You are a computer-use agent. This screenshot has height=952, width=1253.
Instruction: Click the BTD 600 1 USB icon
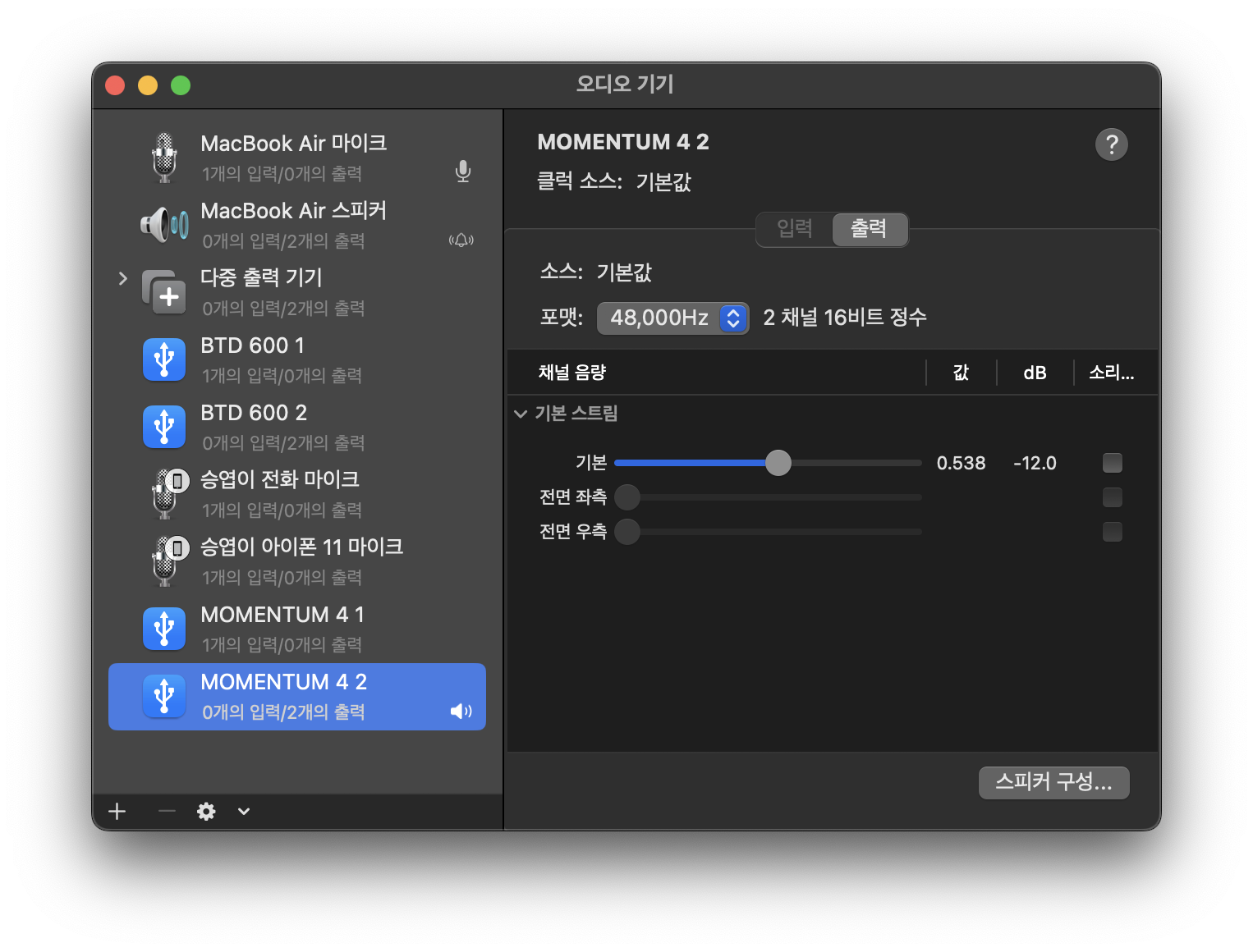164,359
